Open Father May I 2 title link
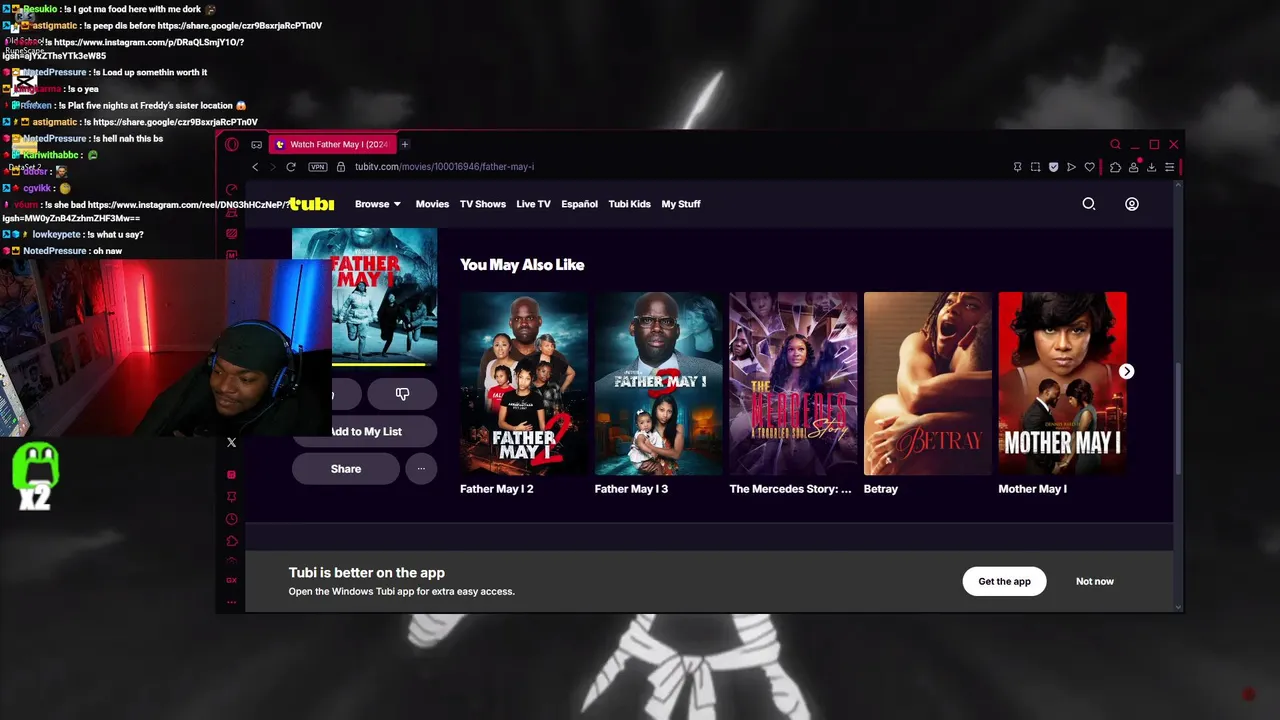 497,489
